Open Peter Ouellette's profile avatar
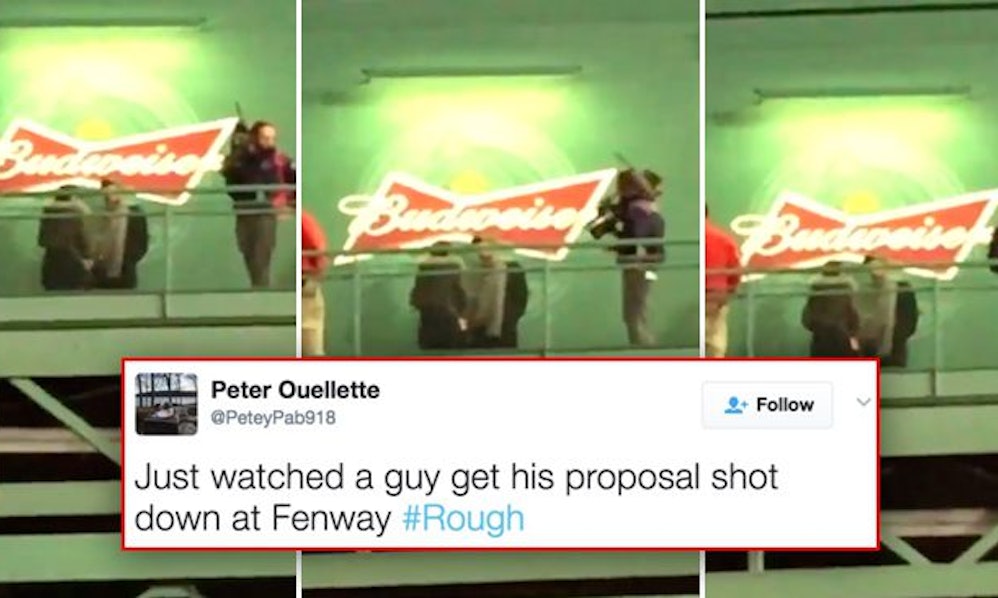Viewport: 998px width, 598px height. (x=166, y=404)
